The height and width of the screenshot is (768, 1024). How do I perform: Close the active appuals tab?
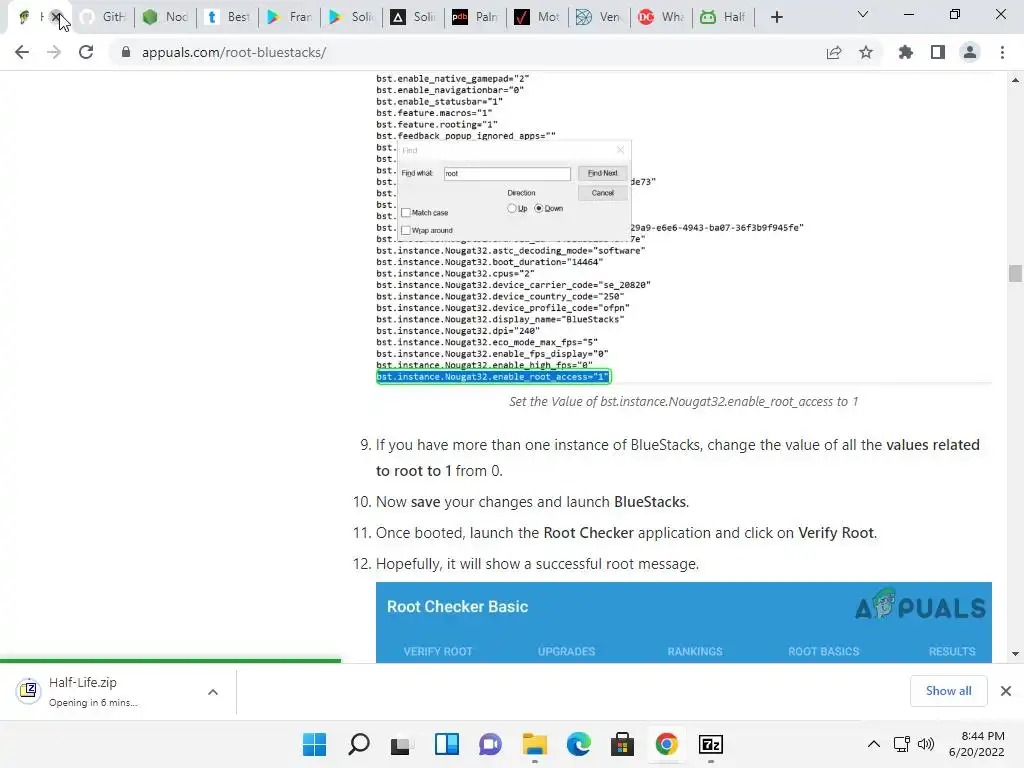pos(56,17)
